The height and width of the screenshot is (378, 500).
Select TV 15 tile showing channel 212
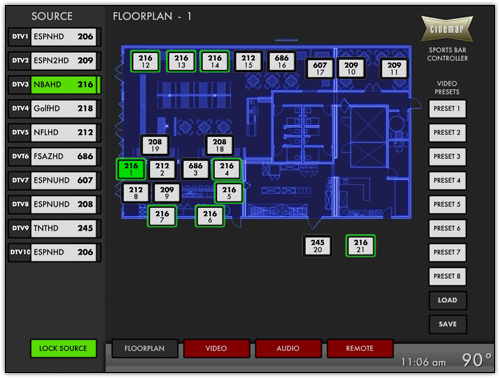248,61
